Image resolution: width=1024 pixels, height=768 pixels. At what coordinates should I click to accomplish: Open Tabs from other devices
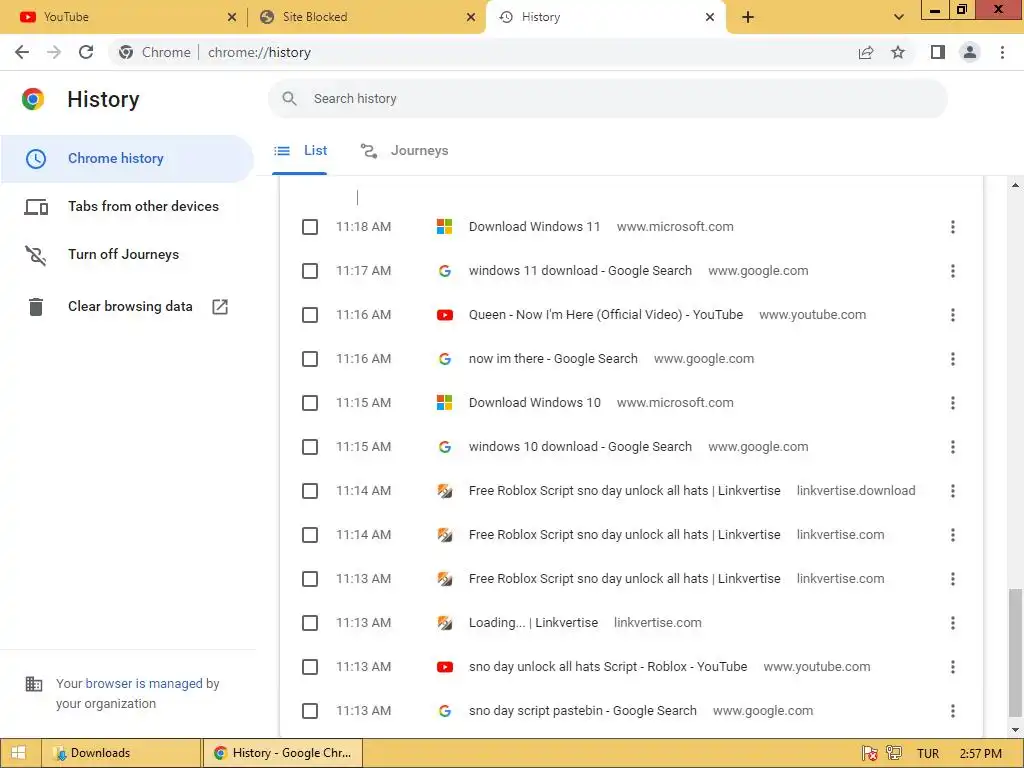click(x=127, y=206)
